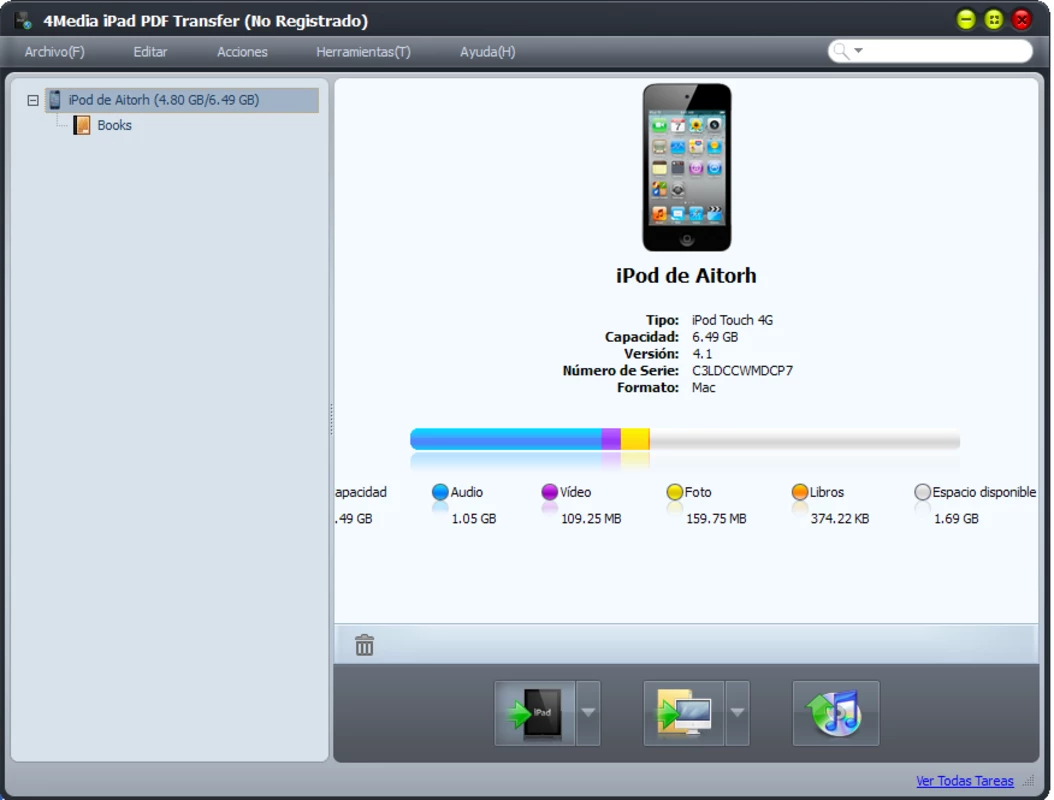Select iPod de Aitorh device in tree
Image resolution: width=1054 pixels, height=800 pixels.
182,100
